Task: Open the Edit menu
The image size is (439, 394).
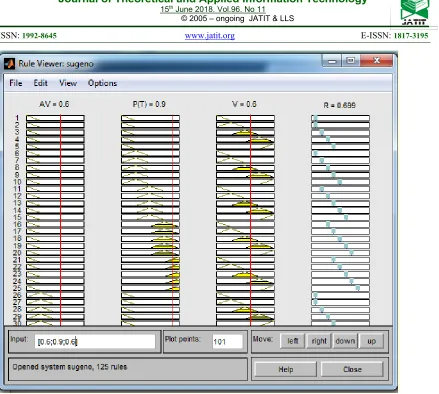Action: point(40,83)
